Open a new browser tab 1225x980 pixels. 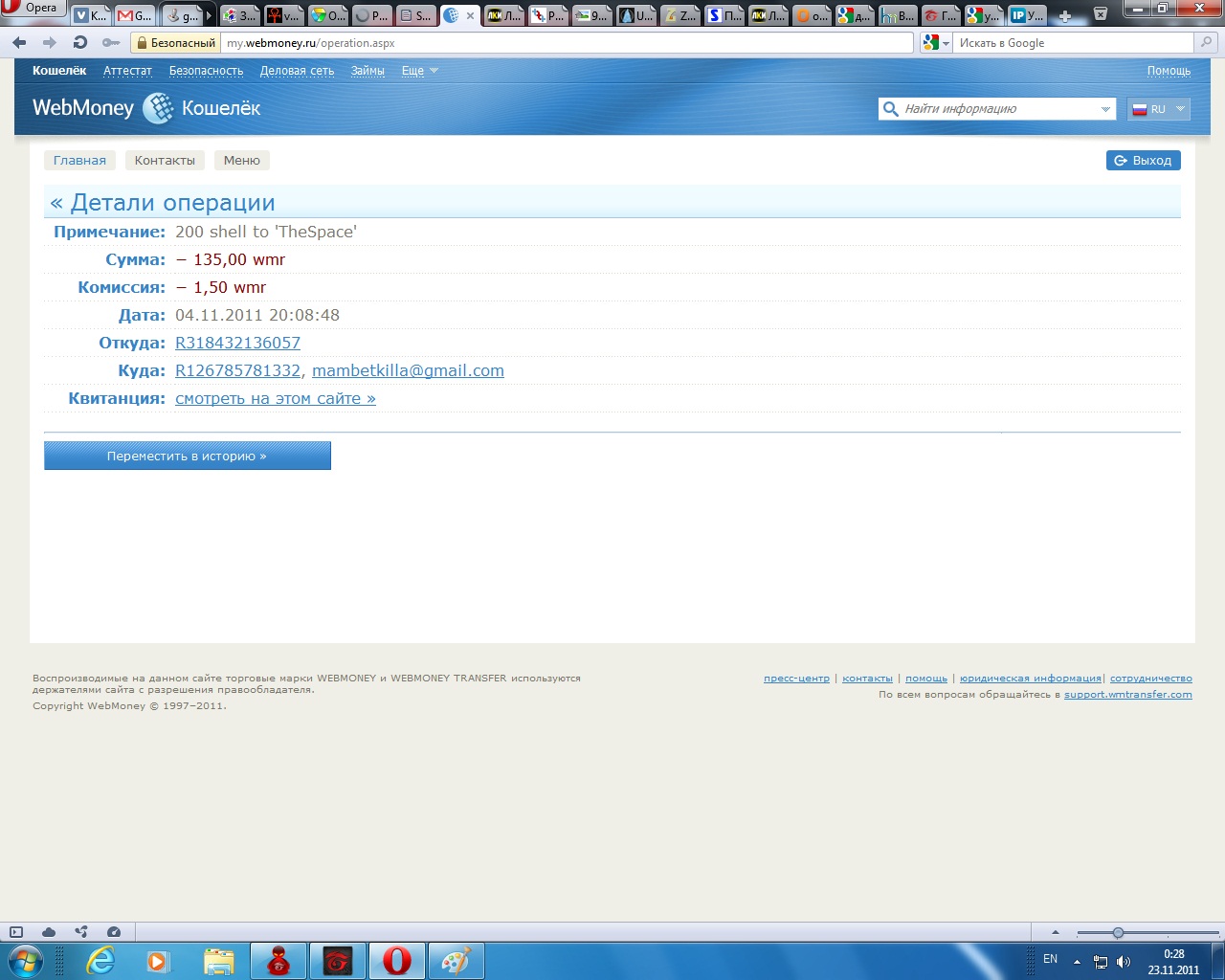[1065, 16]
